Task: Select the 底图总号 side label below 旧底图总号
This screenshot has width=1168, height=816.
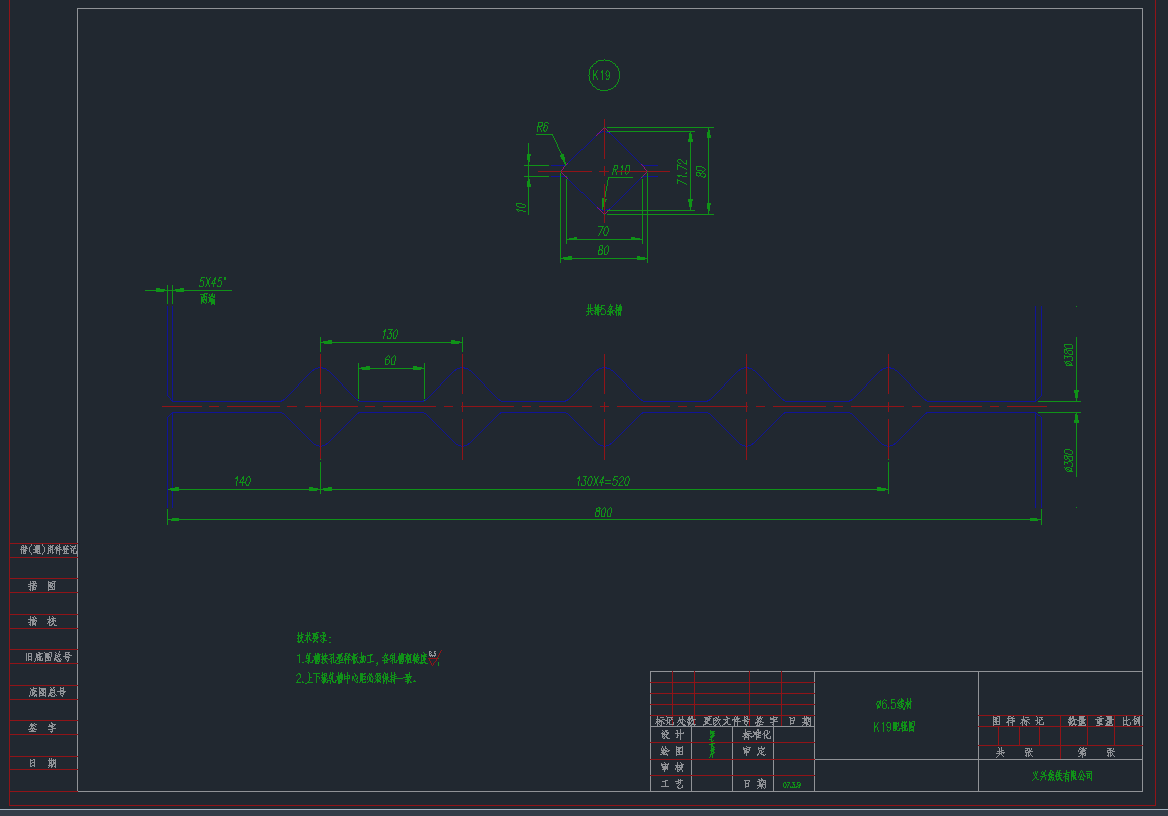Action: (47, 692)
